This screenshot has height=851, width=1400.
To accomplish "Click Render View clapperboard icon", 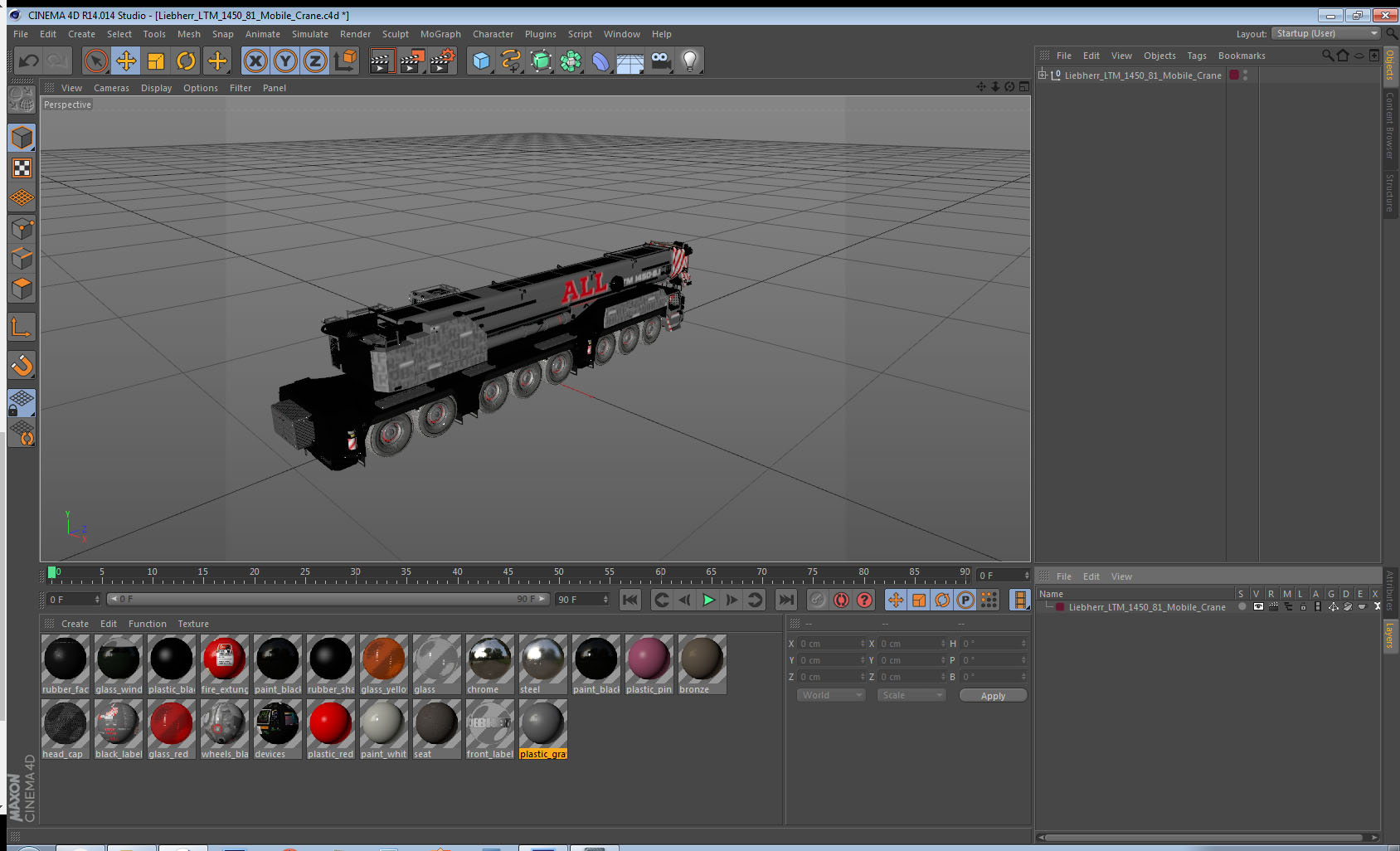I will pos(382,61).
